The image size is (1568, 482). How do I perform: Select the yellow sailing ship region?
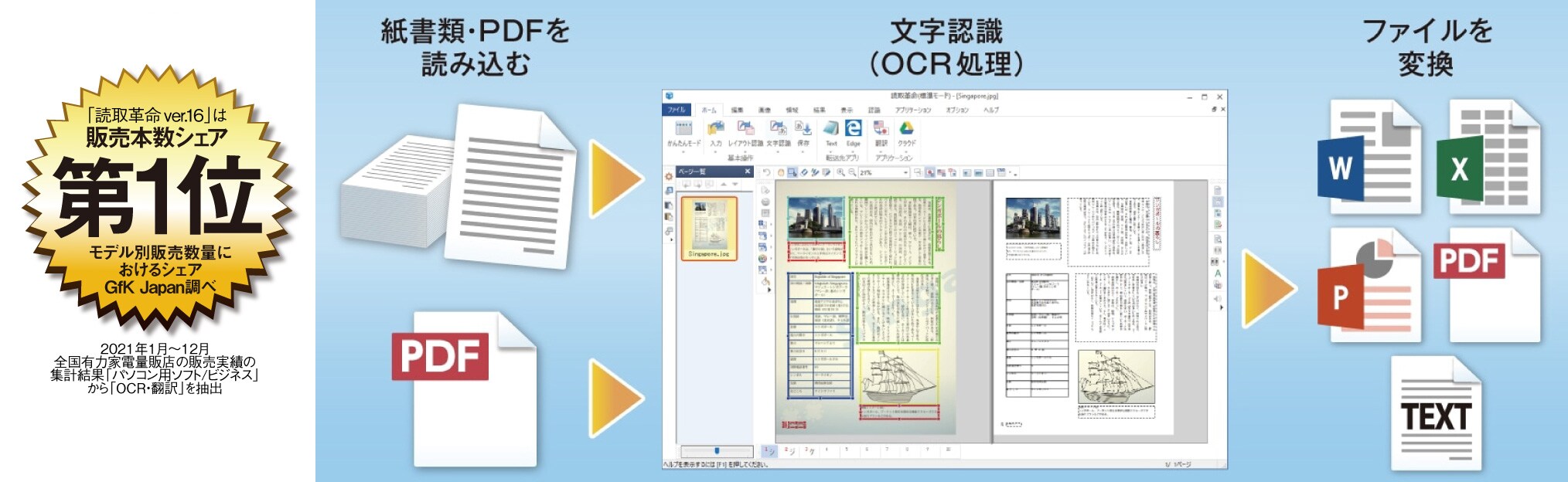click(898, 376)
